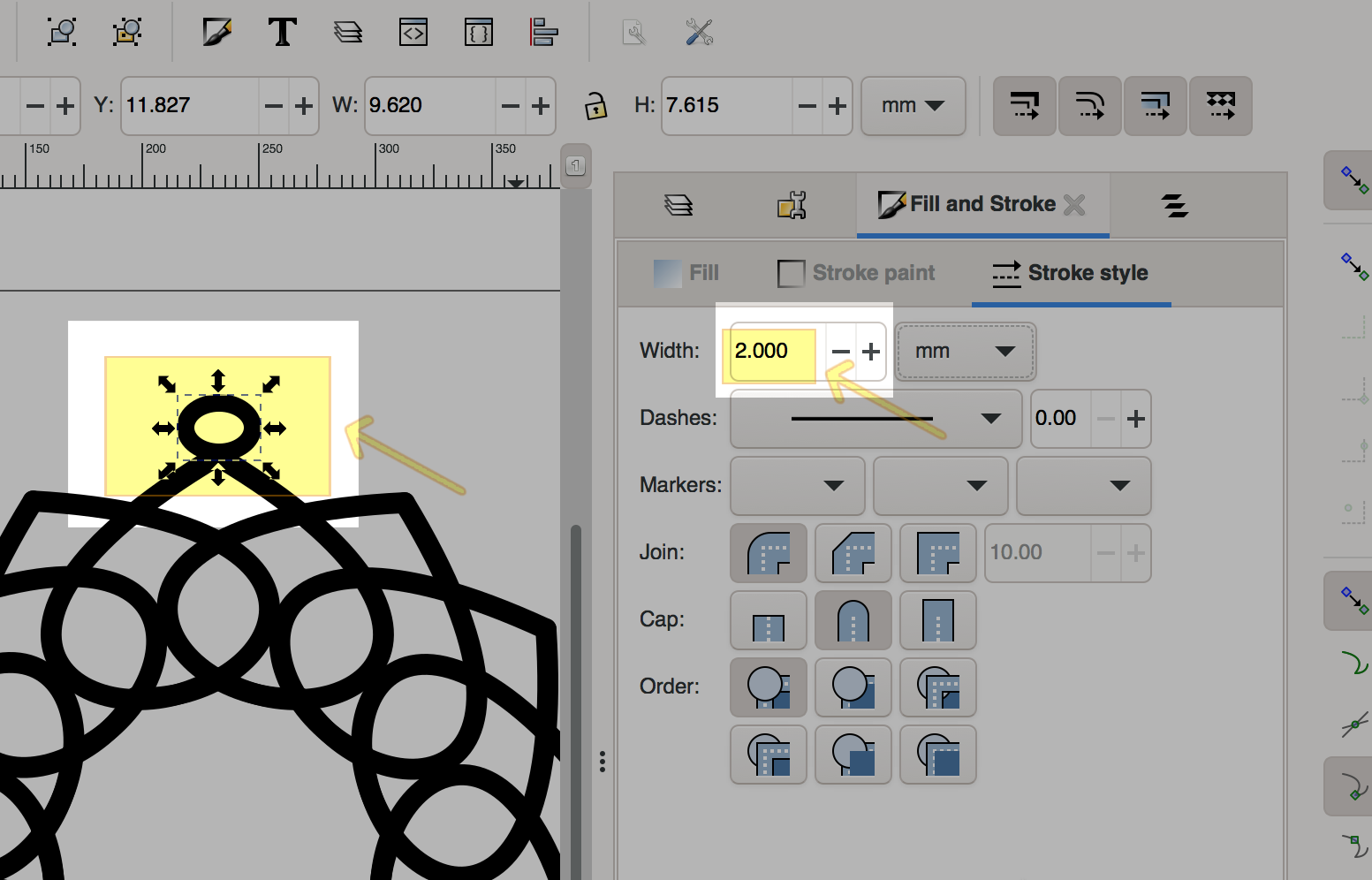This screenshot has height=880, width=1372.
Task: Choose the bevel join style icon
Action: click(853, 553)
